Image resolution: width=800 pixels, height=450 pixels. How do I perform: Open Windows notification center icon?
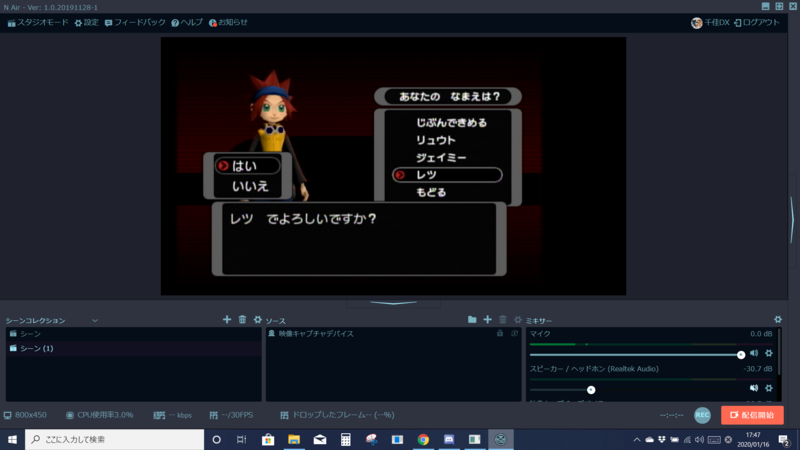(x=784, y=440)
